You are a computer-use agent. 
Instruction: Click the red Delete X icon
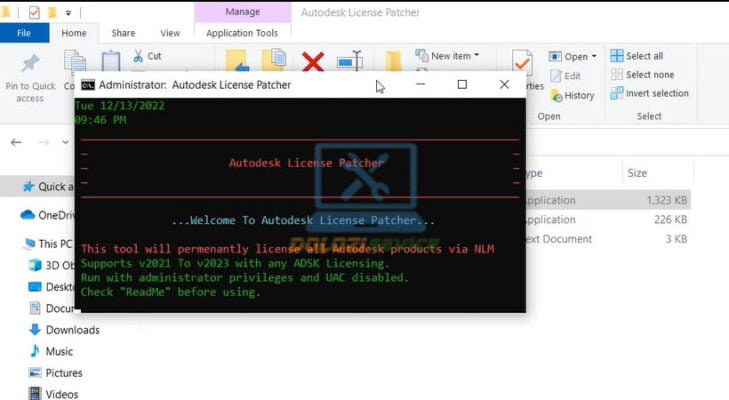tap(313, 62)
